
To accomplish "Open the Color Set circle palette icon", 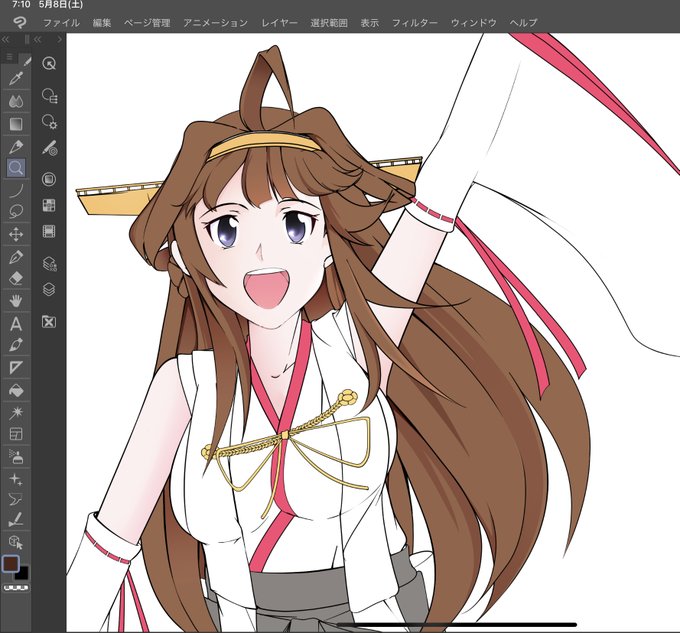I will point(49,179).
